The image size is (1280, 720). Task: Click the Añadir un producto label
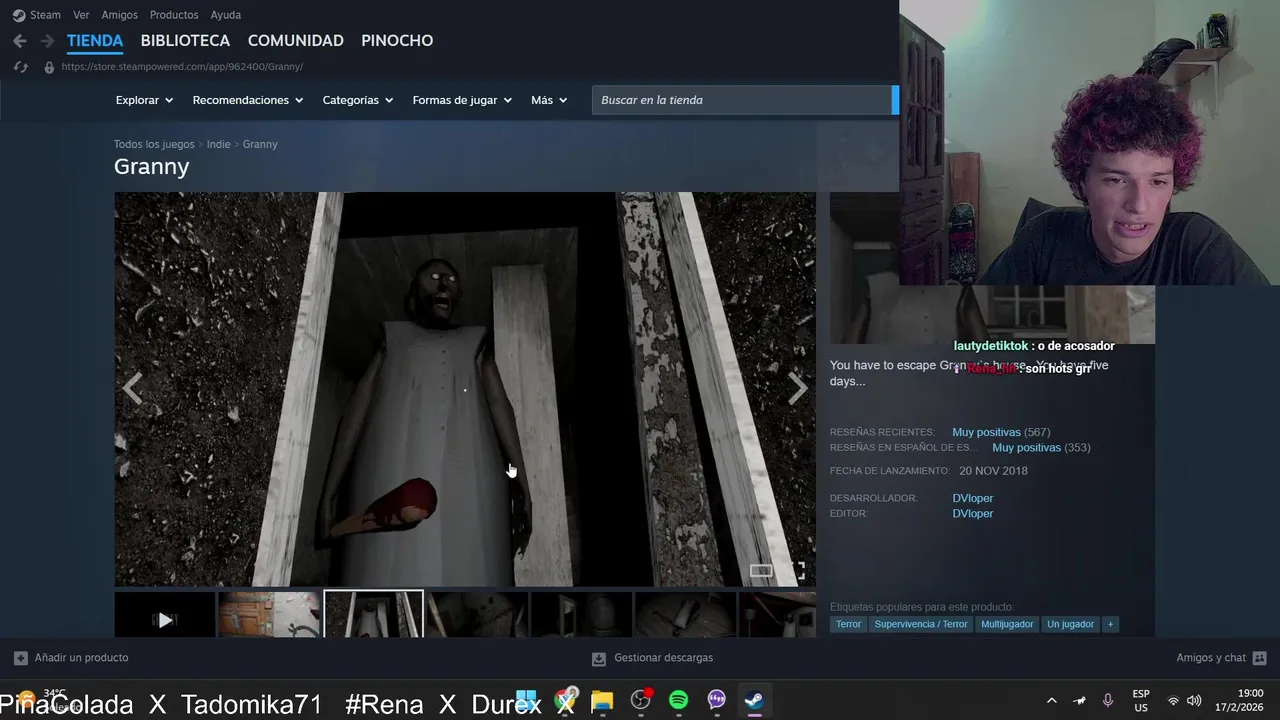click(81, 658)
